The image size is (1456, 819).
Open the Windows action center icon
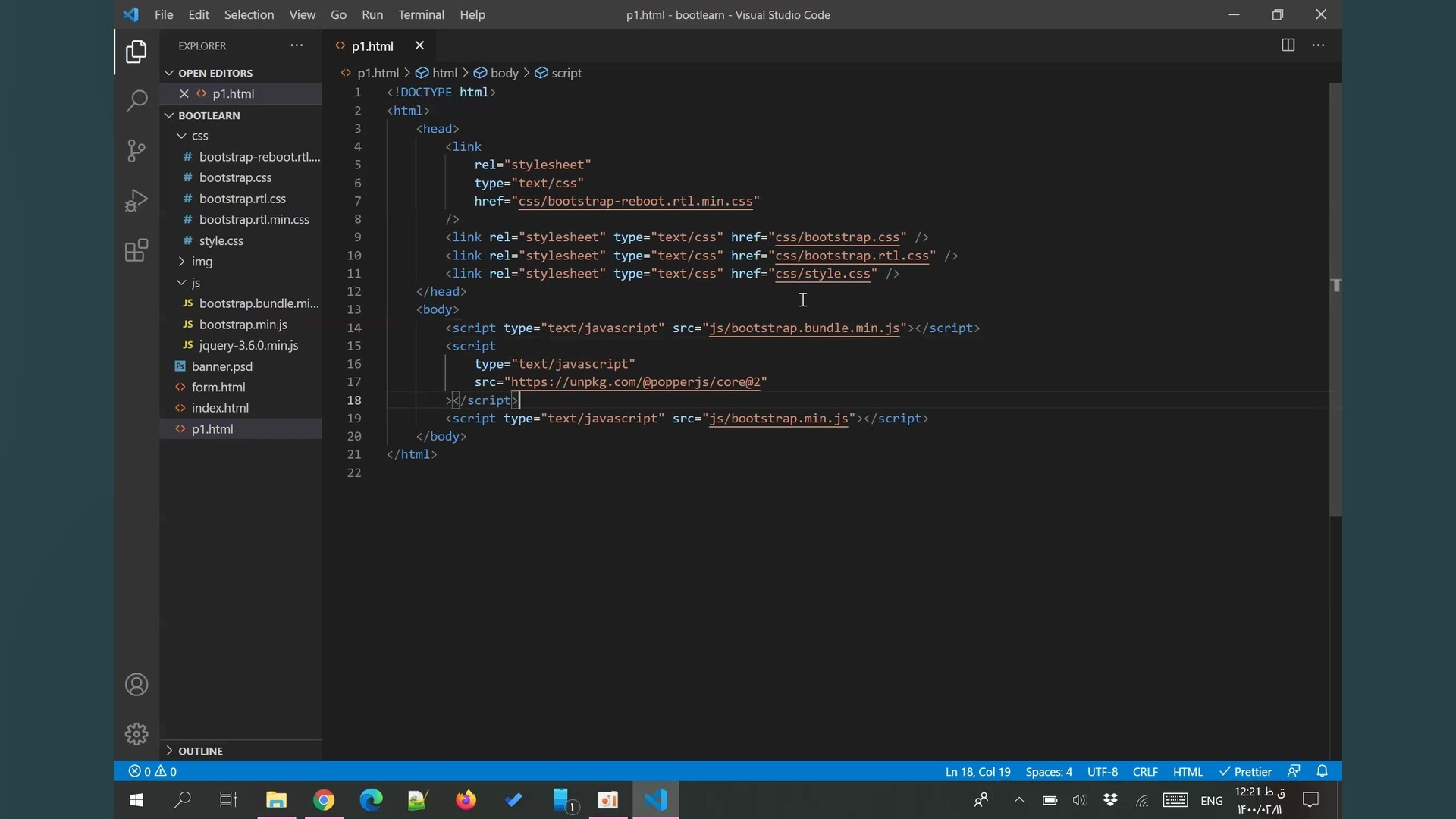point(1310,800)
